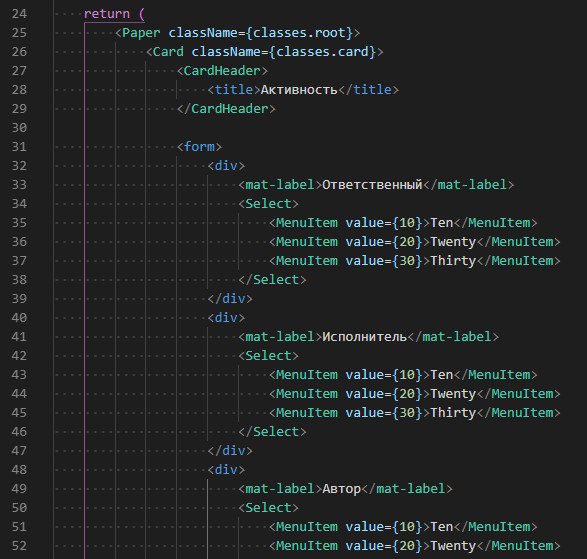This screenshot has height=559, width=587.
Task: Click Ten text on line 51
Action: pyautogui.click(x=442, y=527)
